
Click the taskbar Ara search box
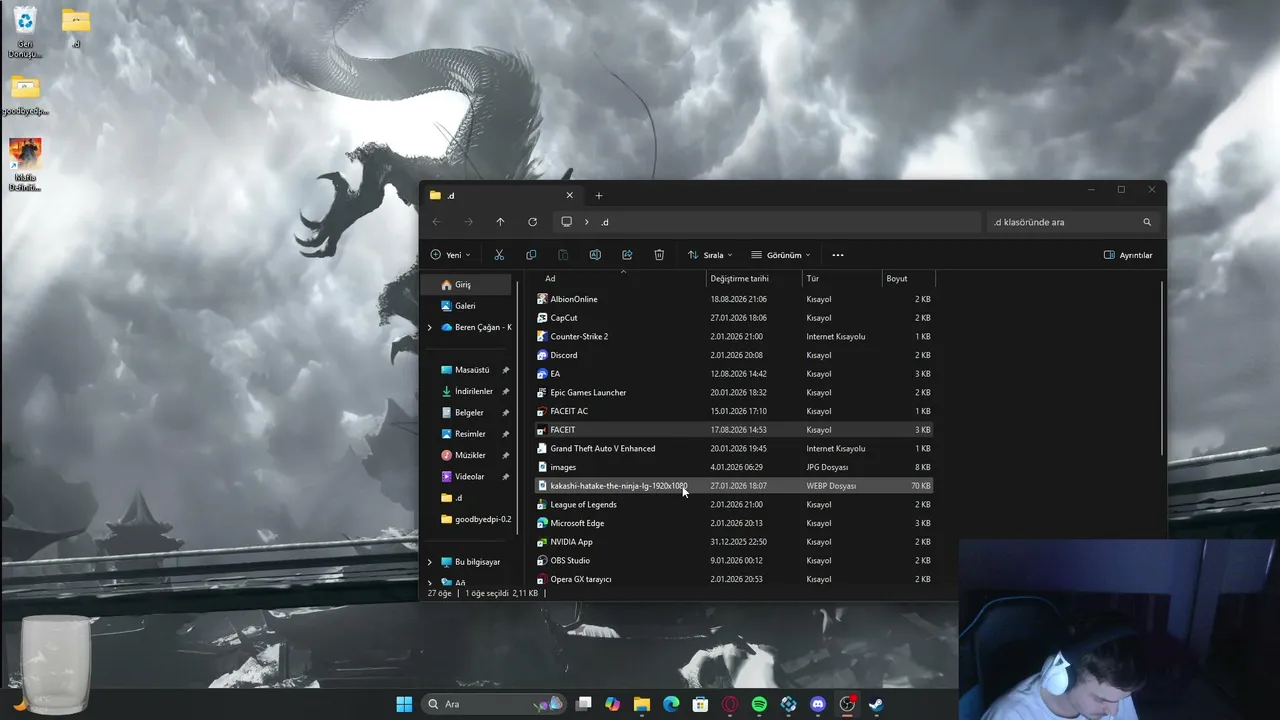coord(492,704)
